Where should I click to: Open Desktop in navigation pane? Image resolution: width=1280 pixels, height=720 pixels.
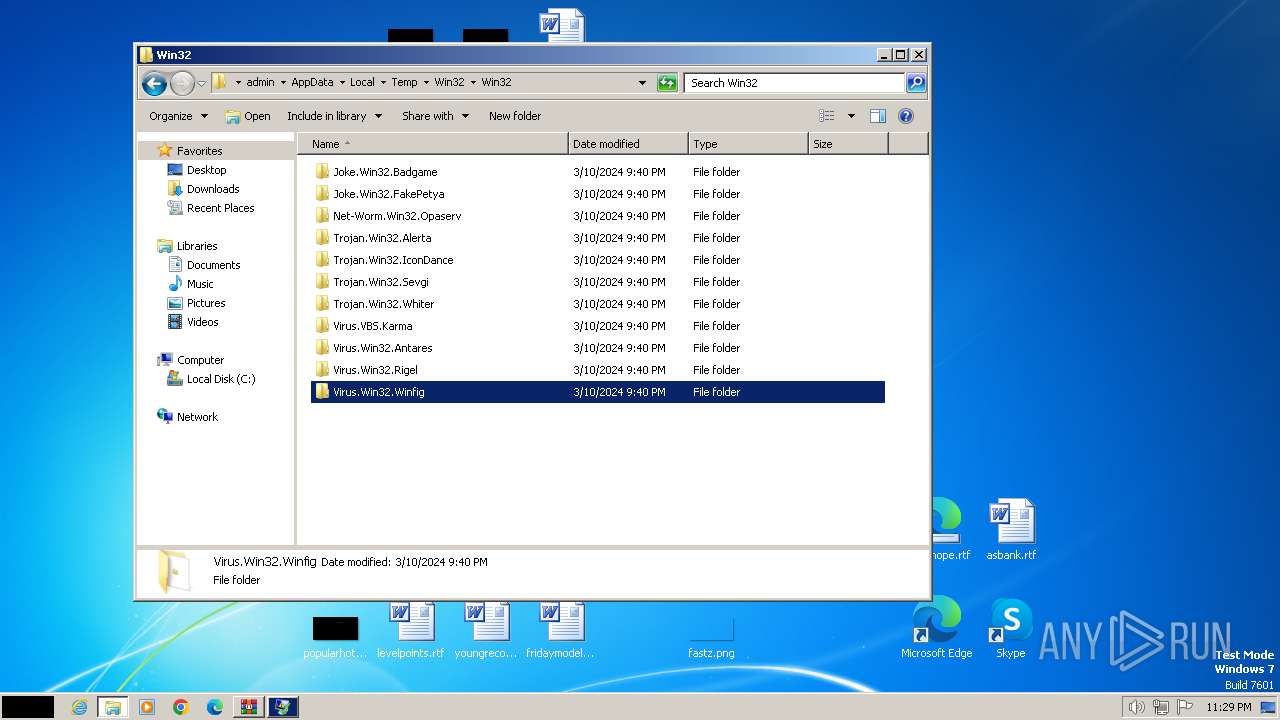tap(206, 170)
